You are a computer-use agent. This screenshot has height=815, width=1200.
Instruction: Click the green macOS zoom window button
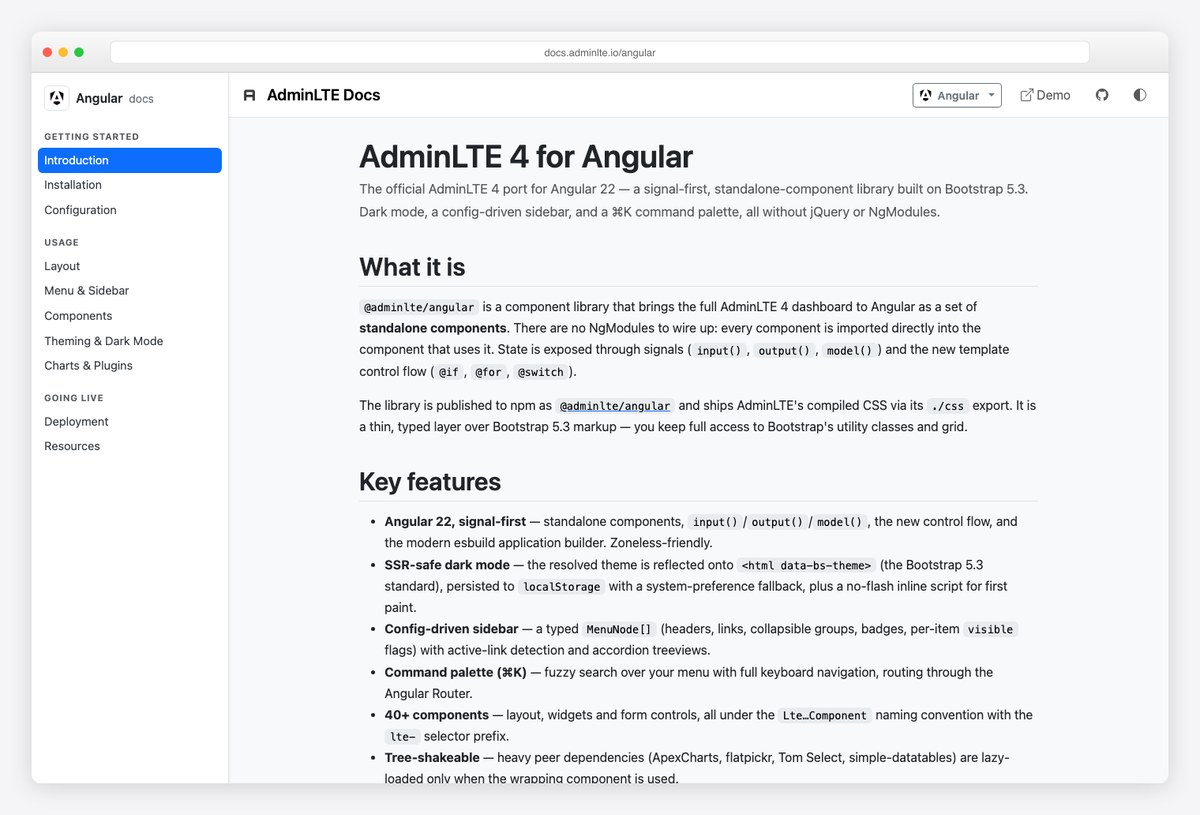click(x=79, y=52)
